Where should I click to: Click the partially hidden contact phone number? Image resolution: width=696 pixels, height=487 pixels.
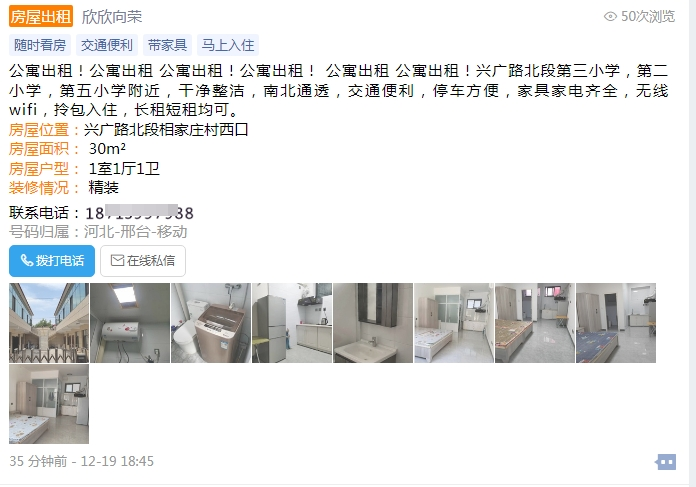139,213
